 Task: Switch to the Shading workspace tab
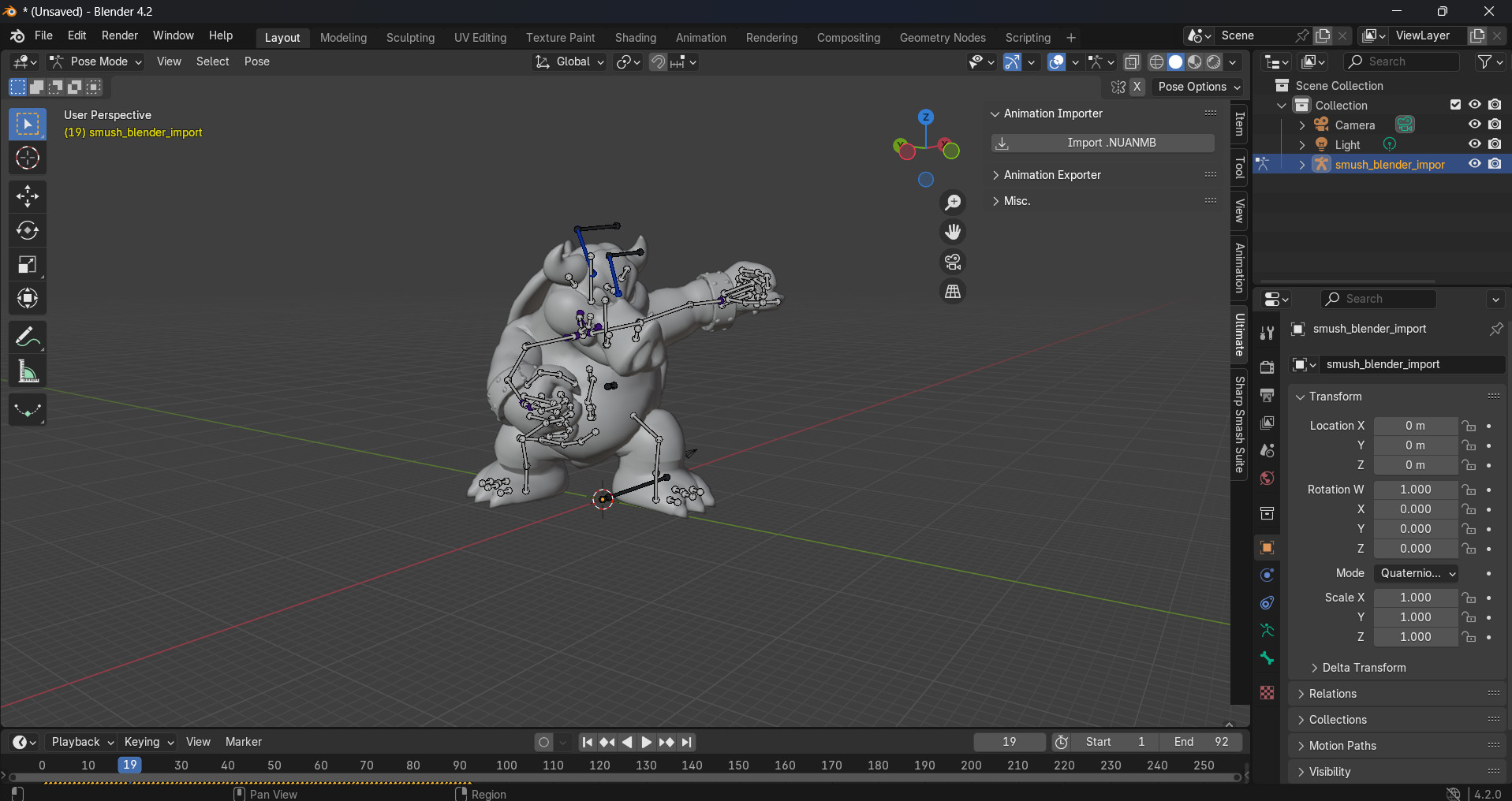pos(635,37)
